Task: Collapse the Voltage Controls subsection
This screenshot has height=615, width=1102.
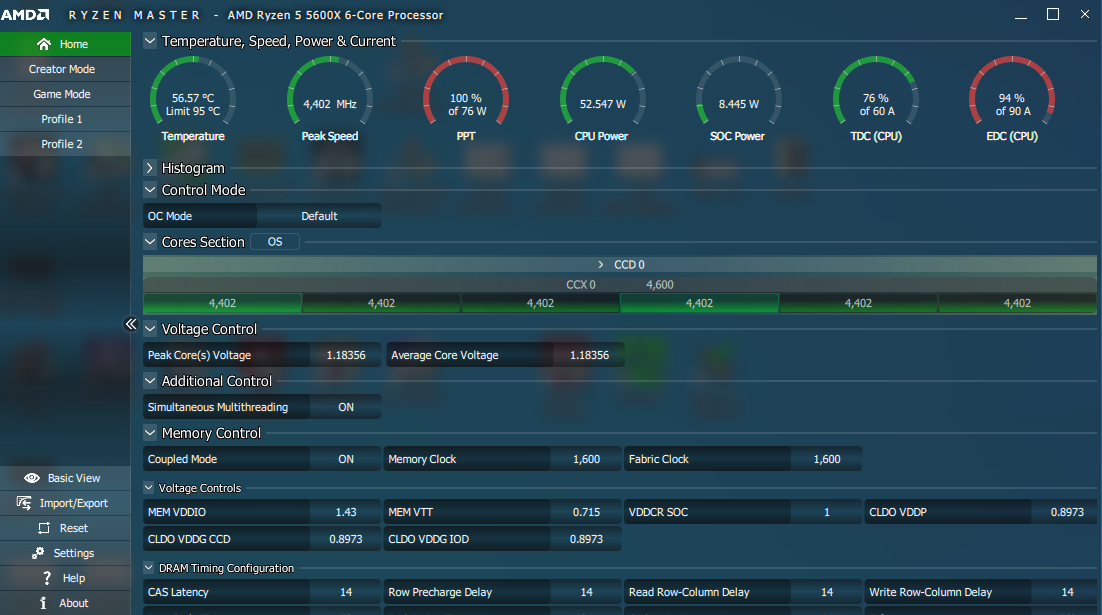Action: [148, 488]
